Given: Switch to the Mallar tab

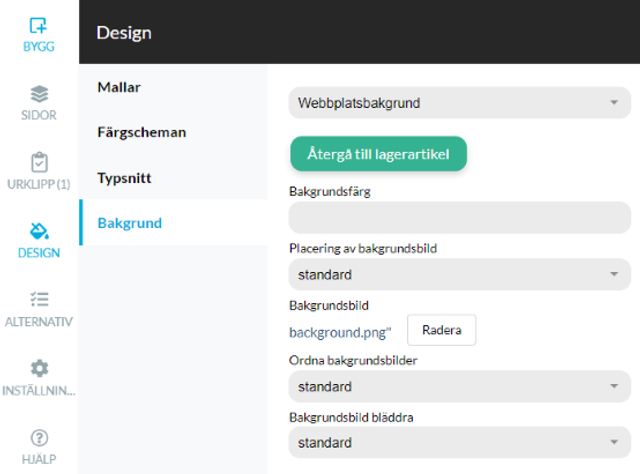Looking at the screenshot, I should coord(119,87).
